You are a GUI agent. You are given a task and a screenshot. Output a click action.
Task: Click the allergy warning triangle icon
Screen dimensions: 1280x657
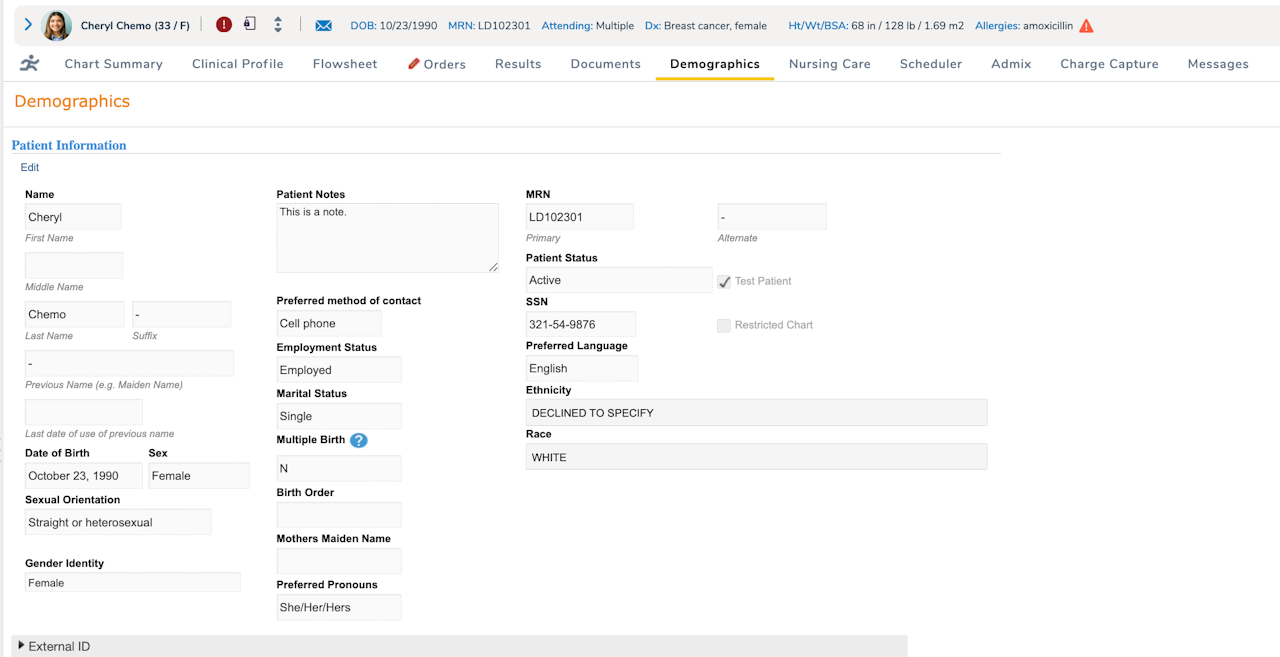pos(1086,26)
